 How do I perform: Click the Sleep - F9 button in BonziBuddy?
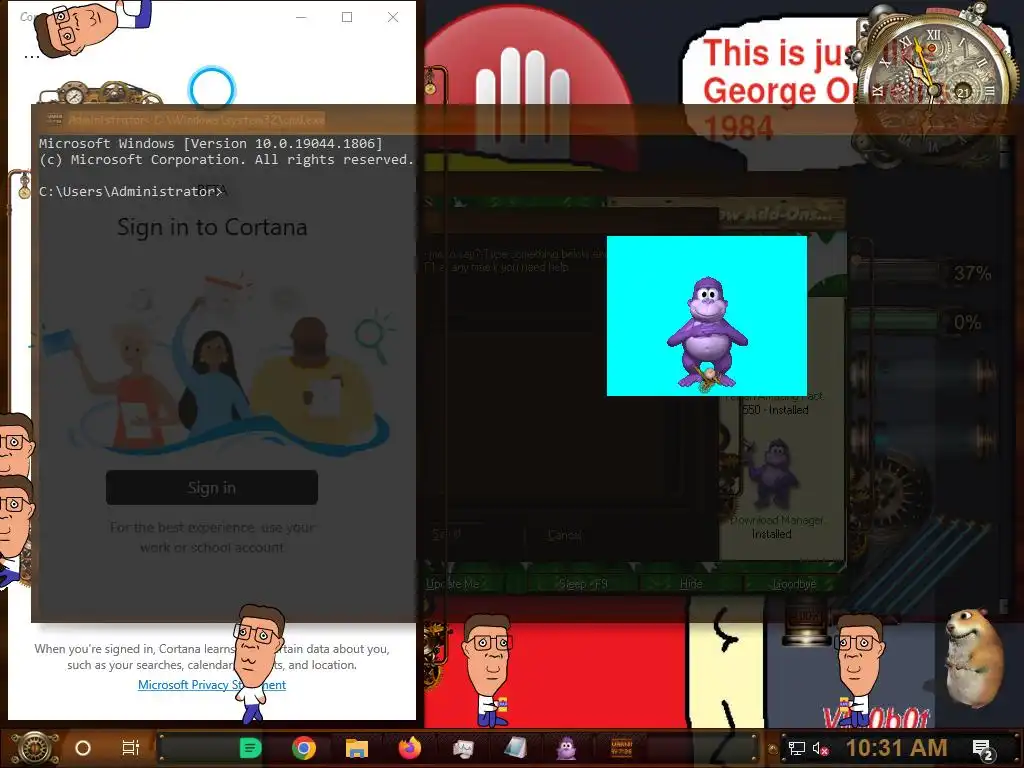pos(583,584)
